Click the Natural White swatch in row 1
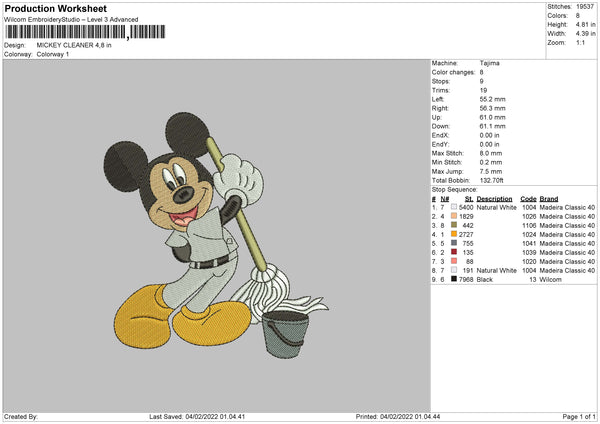 (x=454, y=207)
